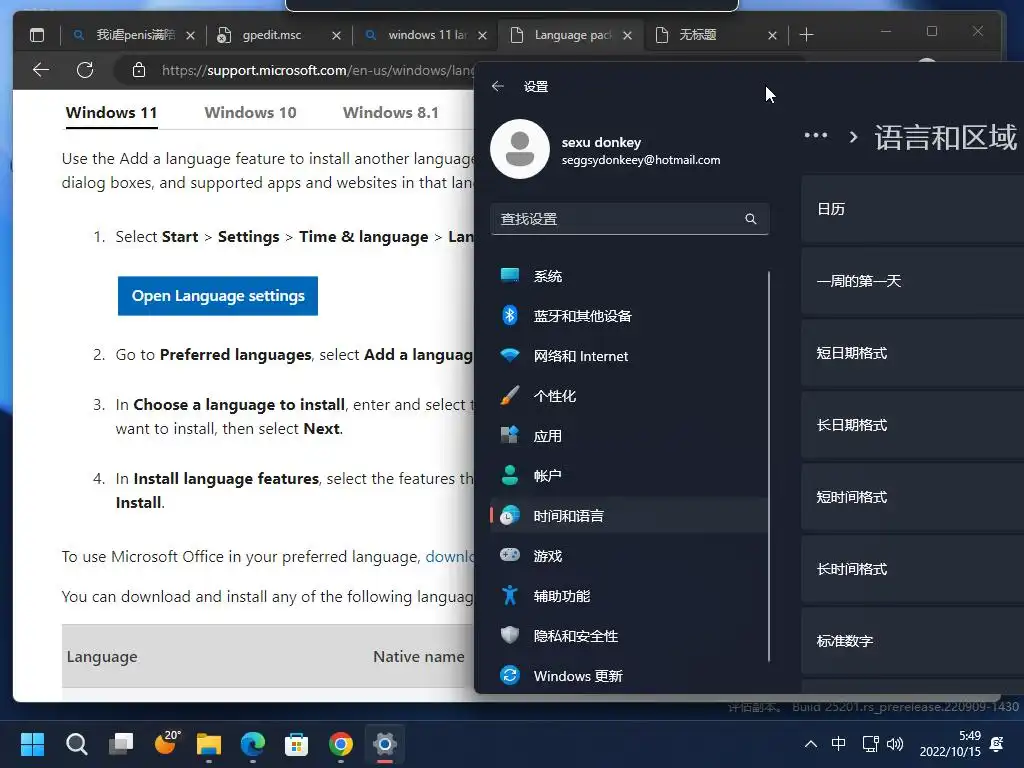Switch to the gpedit.msc browser tab

272,35
